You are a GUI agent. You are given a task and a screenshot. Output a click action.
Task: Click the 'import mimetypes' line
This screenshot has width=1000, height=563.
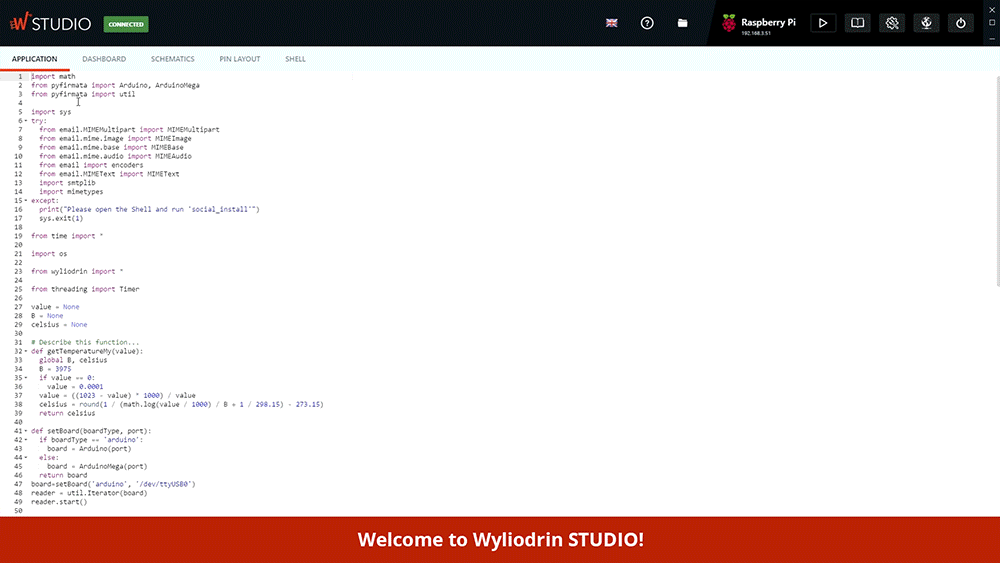pyautogui.click(x=71, y=191)
